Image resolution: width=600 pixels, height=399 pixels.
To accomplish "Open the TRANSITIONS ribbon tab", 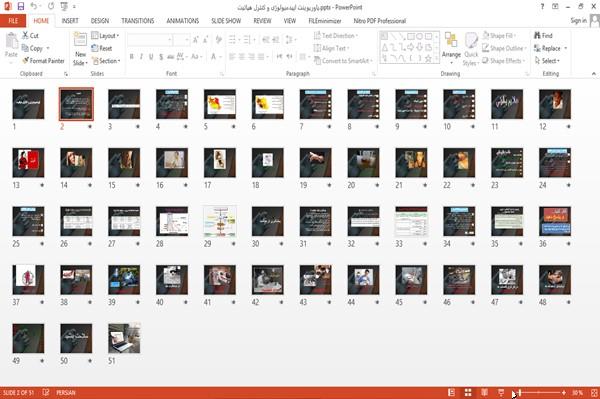I will pyautogui.click(x=138, y=21).
